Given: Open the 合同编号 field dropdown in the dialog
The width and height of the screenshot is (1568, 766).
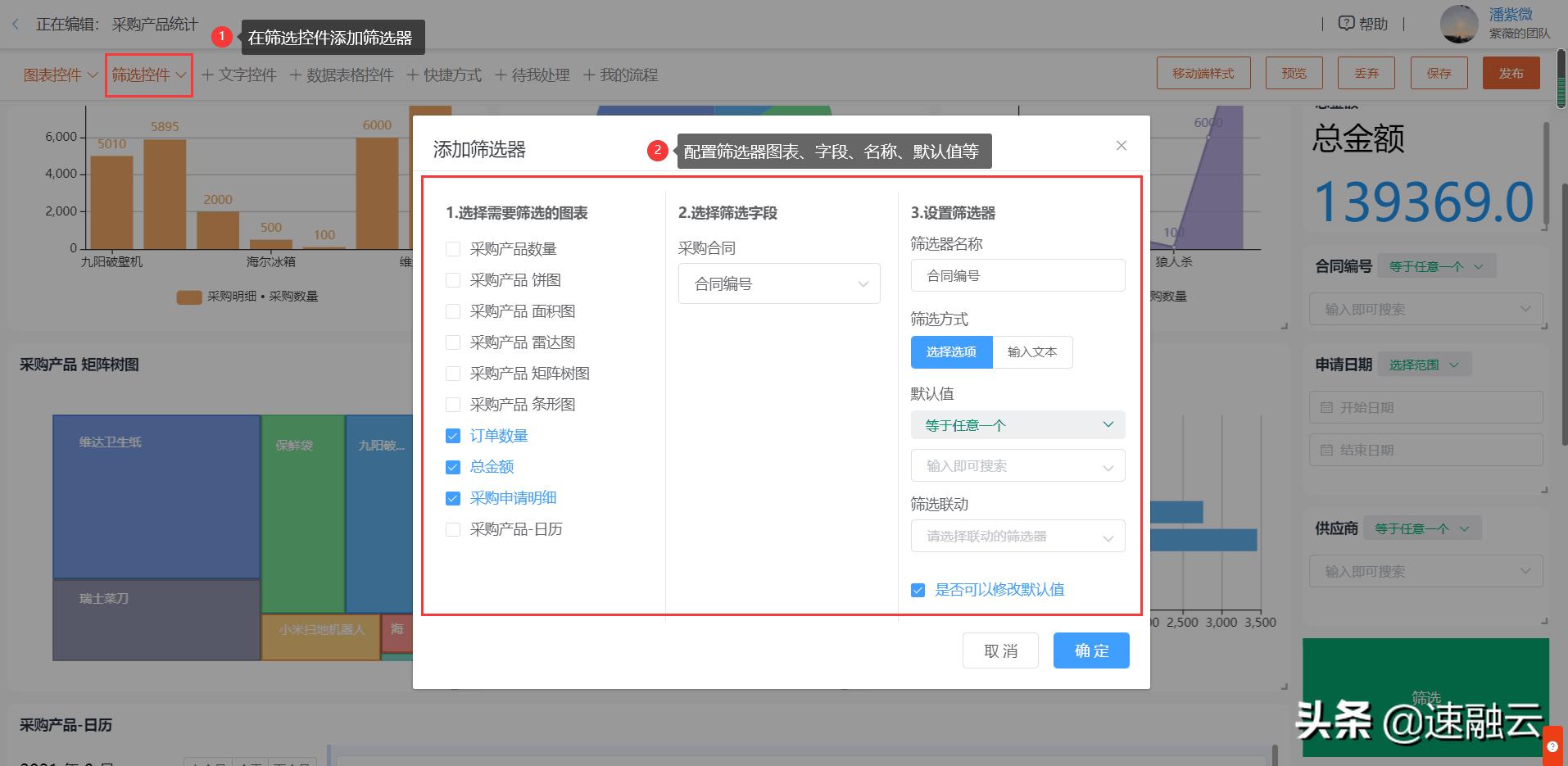Looking at the screenshot, I should tap(778, 283).
